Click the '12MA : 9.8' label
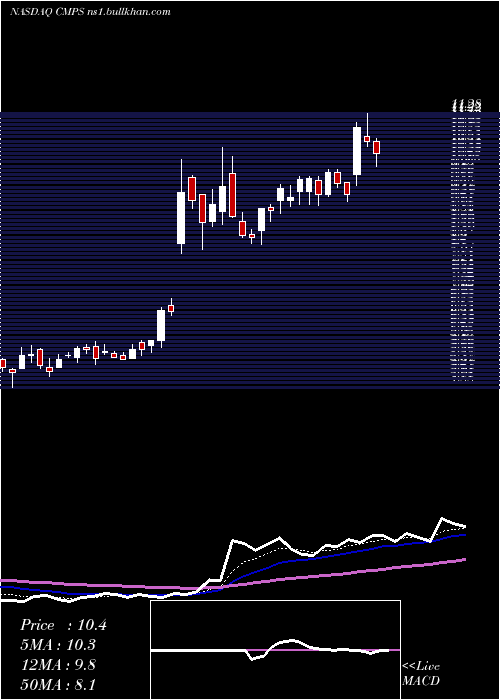This screenshot has width=500, height=700. pyautogui.click(x=58, y=665)
